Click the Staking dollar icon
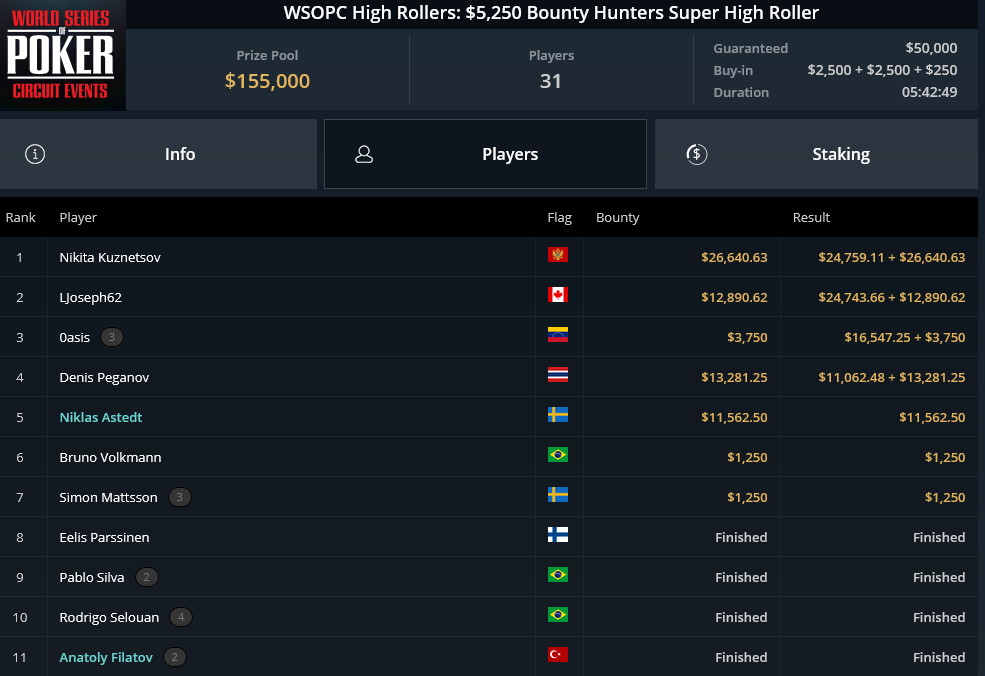 click(697, 154)
